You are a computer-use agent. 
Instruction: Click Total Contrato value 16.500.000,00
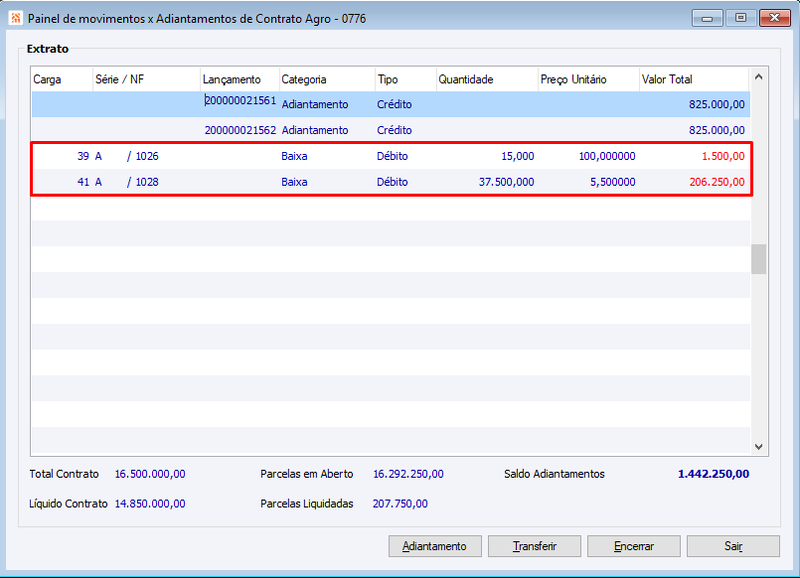[150, 474]
